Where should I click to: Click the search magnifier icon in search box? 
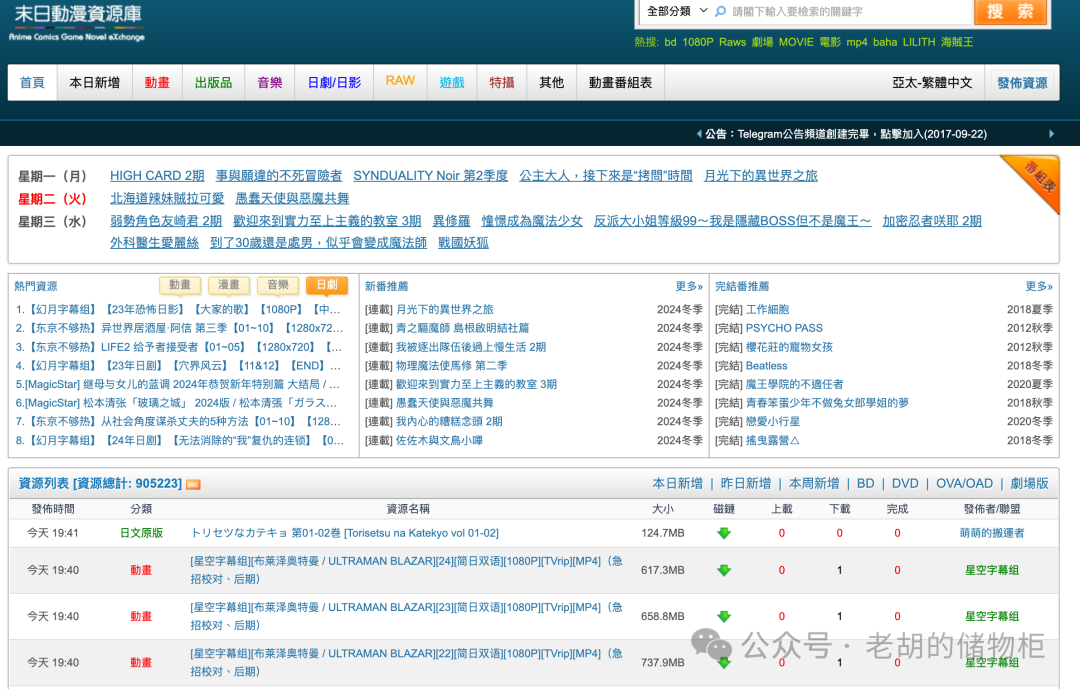pos(720,12)
